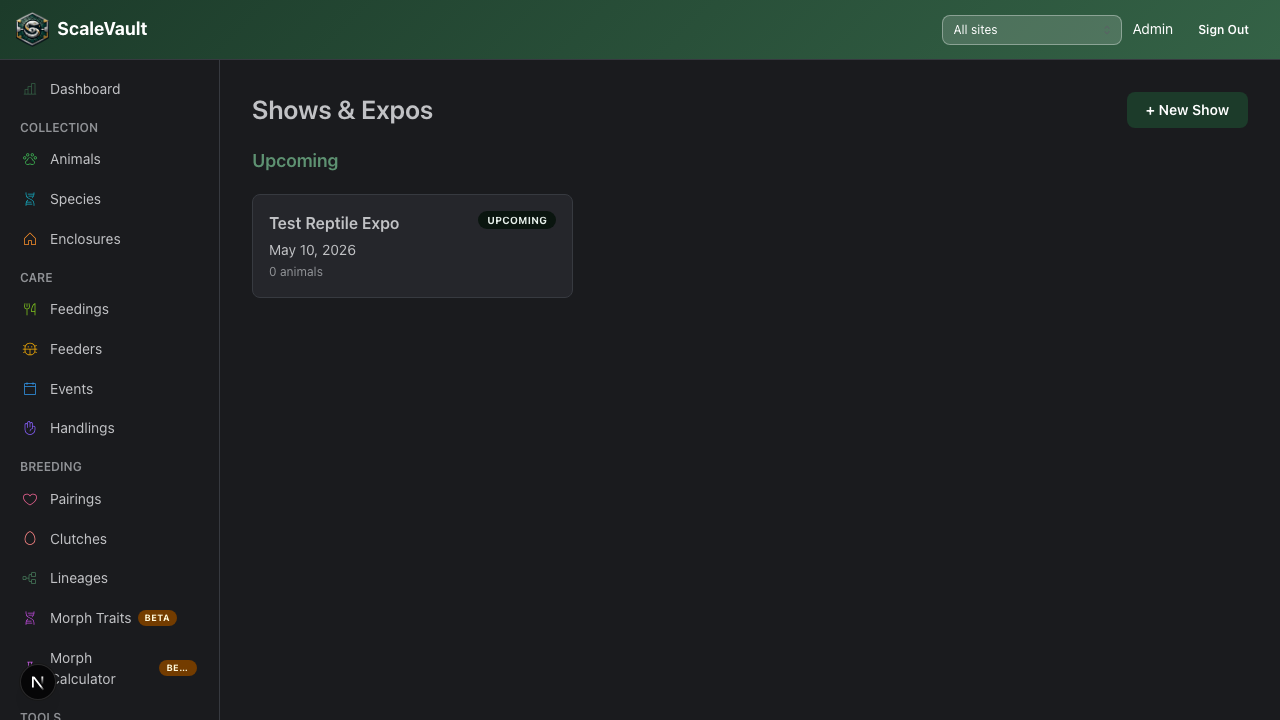Click the Enclosures house icon
The image size is (1280, 720).
30,239
